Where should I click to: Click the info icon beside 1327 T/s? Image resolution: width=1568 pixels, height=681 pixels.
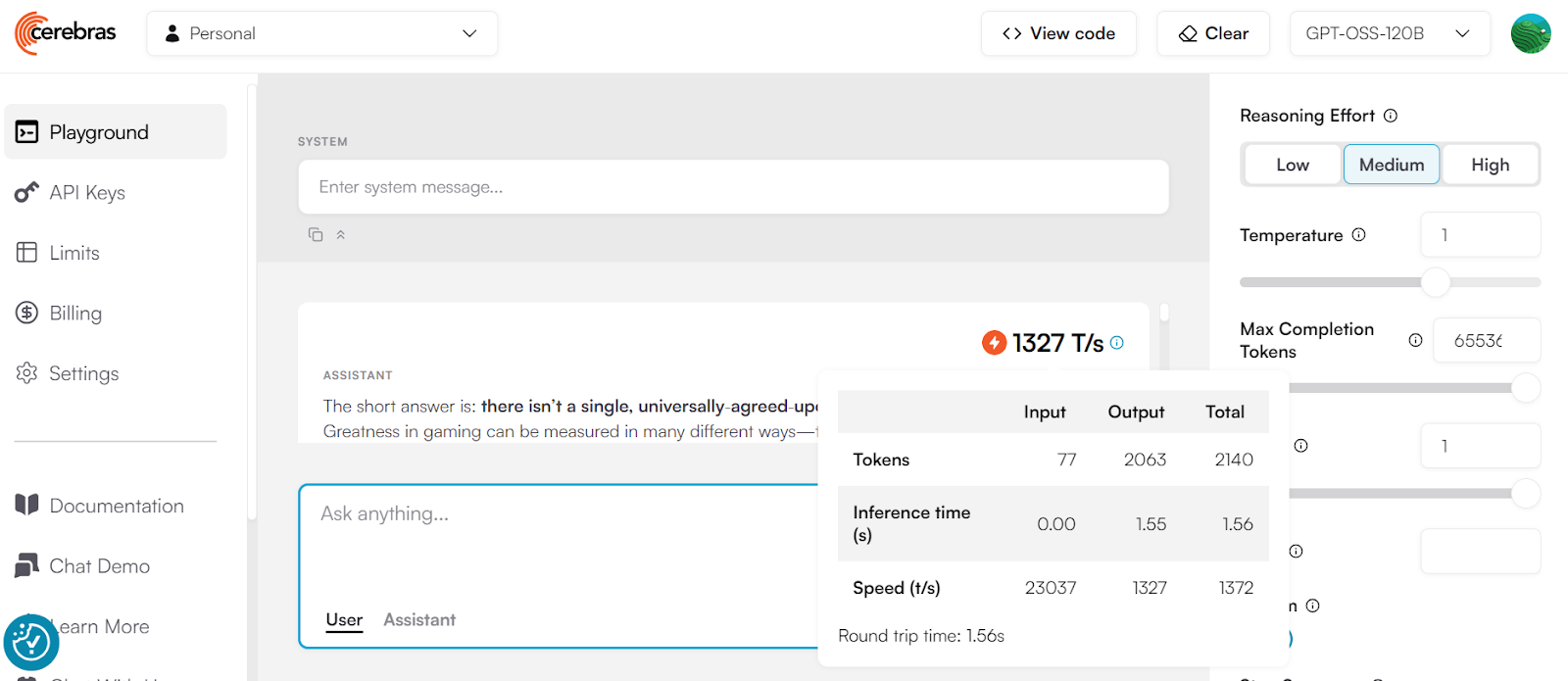[x=1117, y=343]
